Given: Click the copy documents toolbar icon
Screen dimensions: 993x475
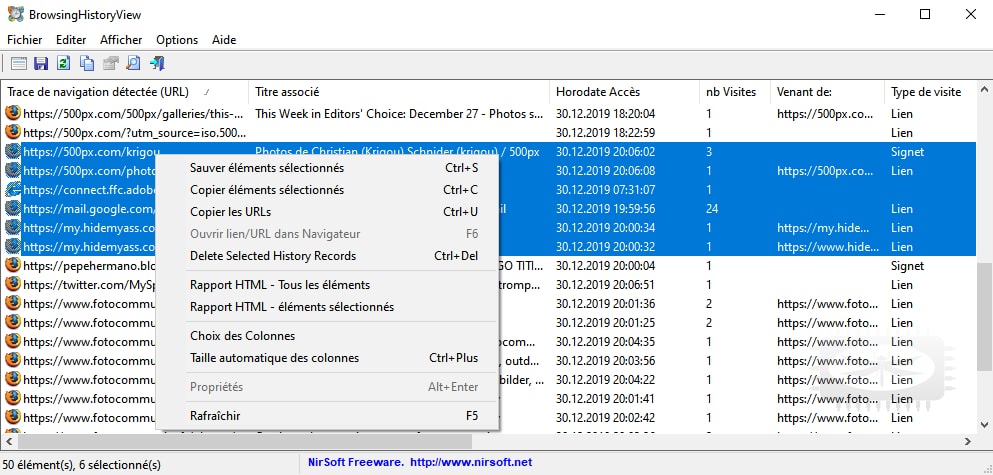Looking at the screenshot, I should tap(87, 63).
